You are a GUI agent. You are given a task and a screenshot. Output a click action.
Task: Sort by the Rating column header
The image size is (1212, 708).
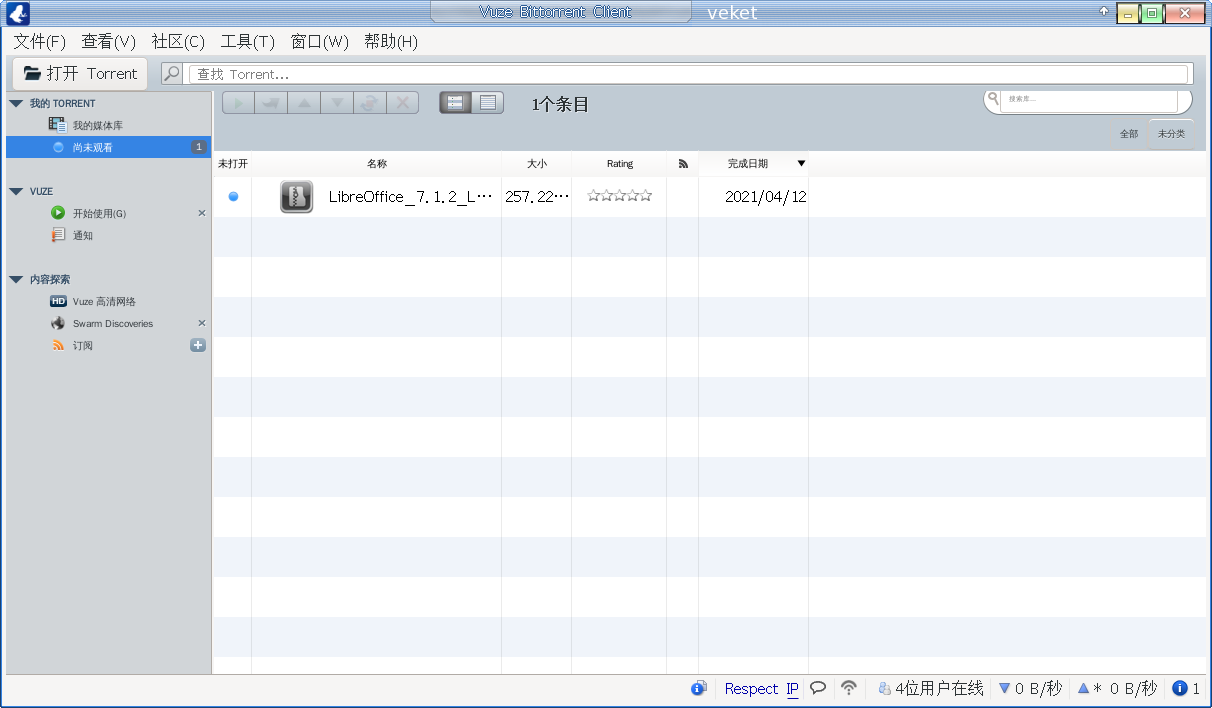(619, 163)
